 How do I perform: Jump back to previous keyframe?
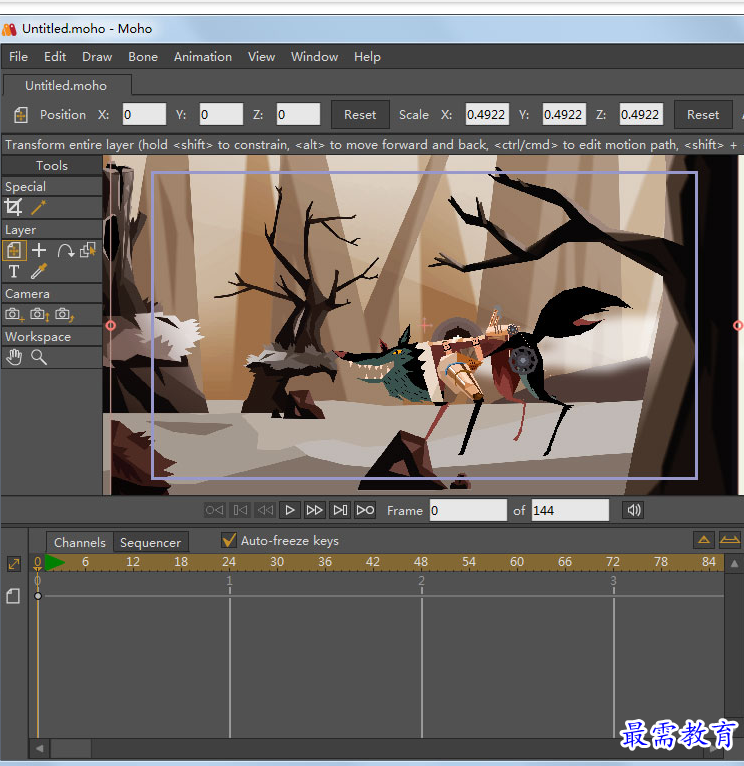265,511
